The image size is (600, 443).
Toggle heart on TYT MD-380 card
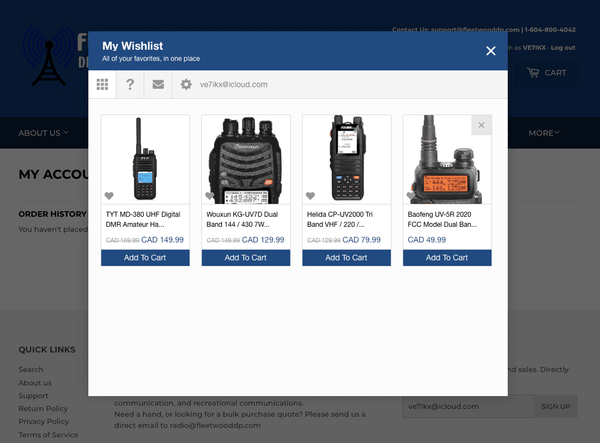point(109,196)
